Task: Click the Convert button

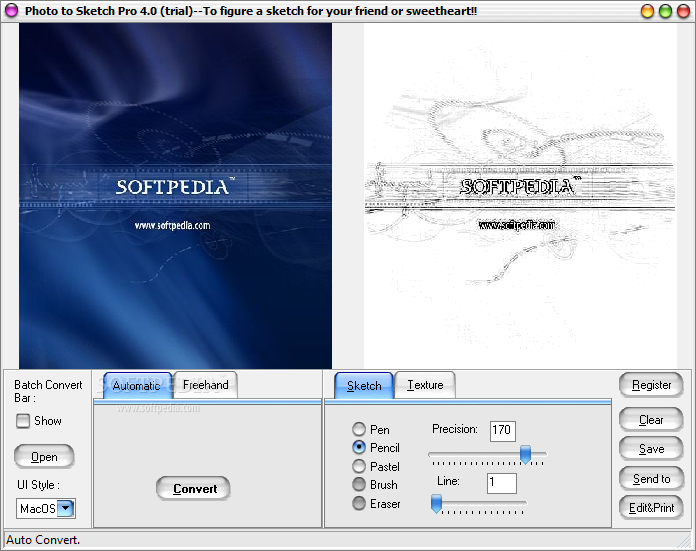Action: 194,488
